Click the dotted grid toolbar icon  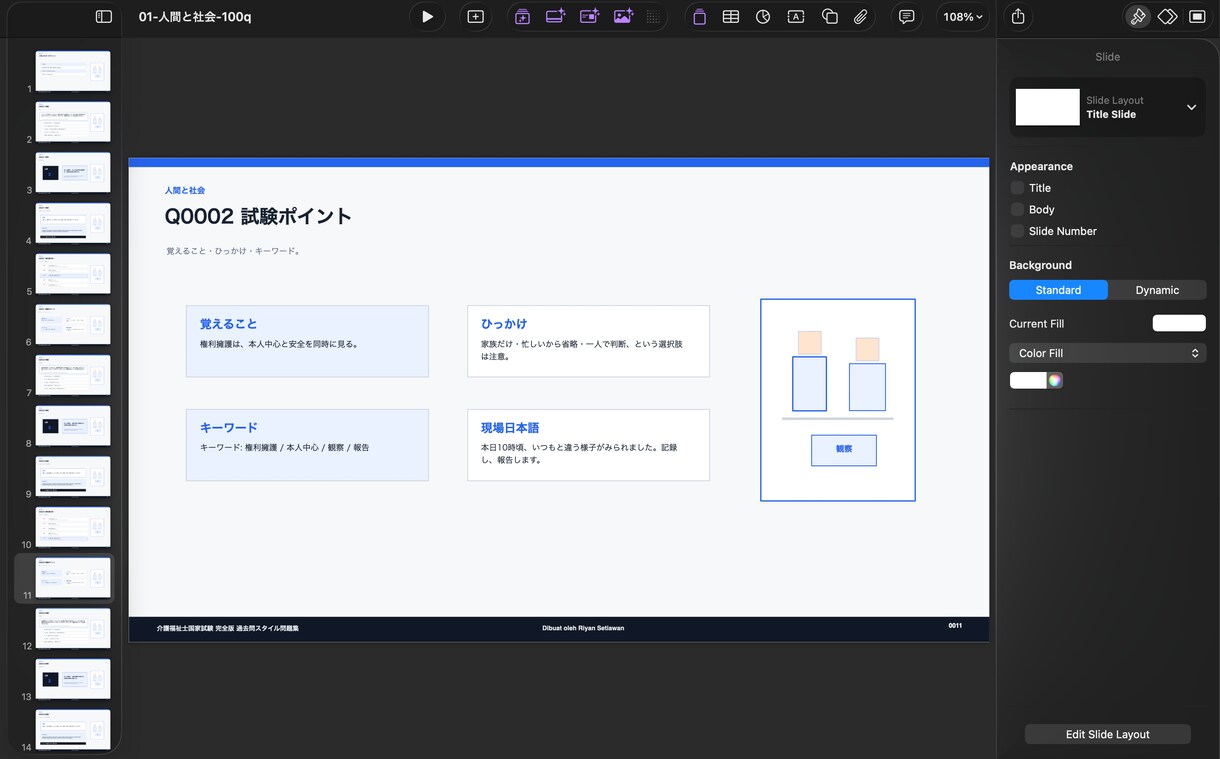coord(653,17)
